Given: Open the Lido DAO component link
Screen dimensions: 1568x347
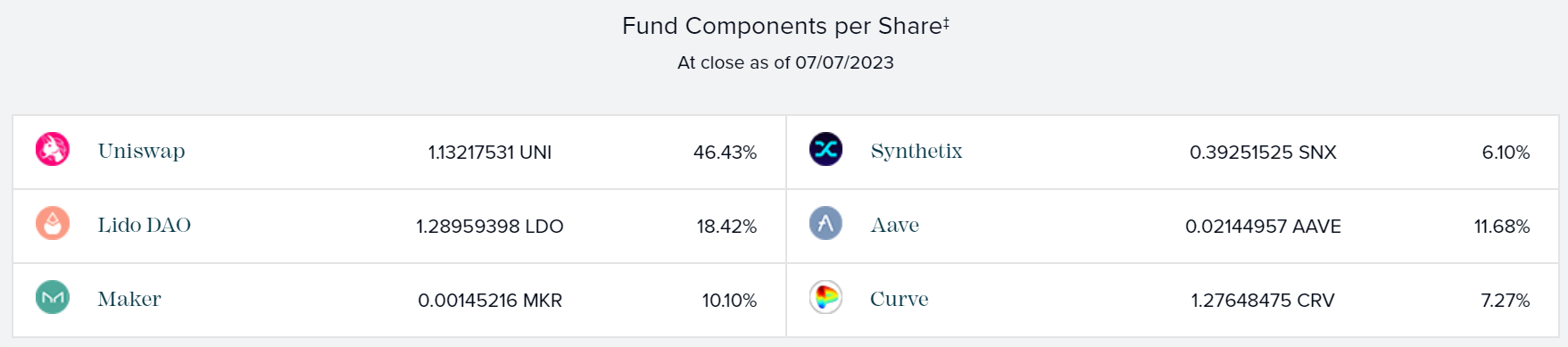Looking at the screenshot, I should click(x=145, y=225).
